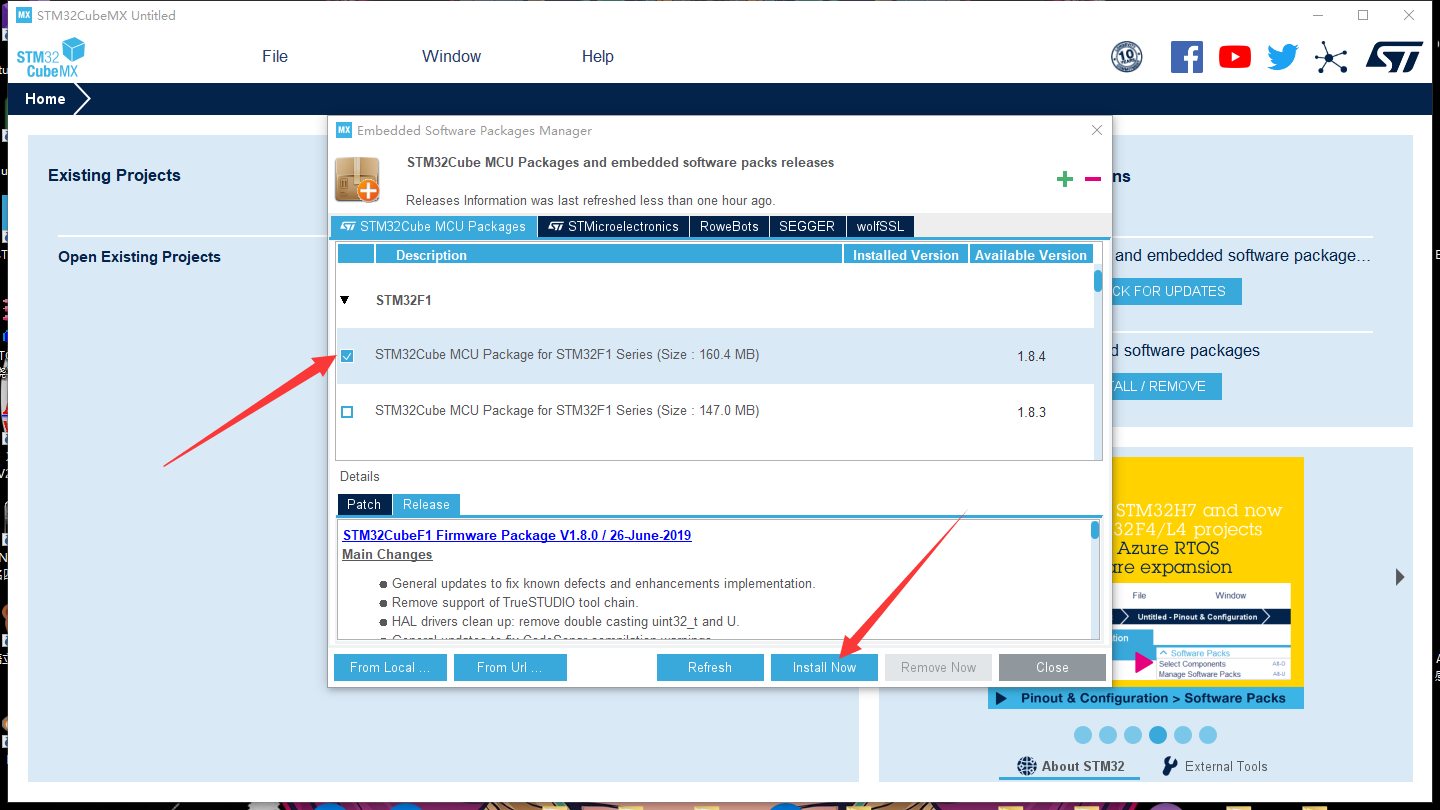Open the Facebook icon link
The width and height of the screenshot is (1440, 810).
pos(1187,57)
